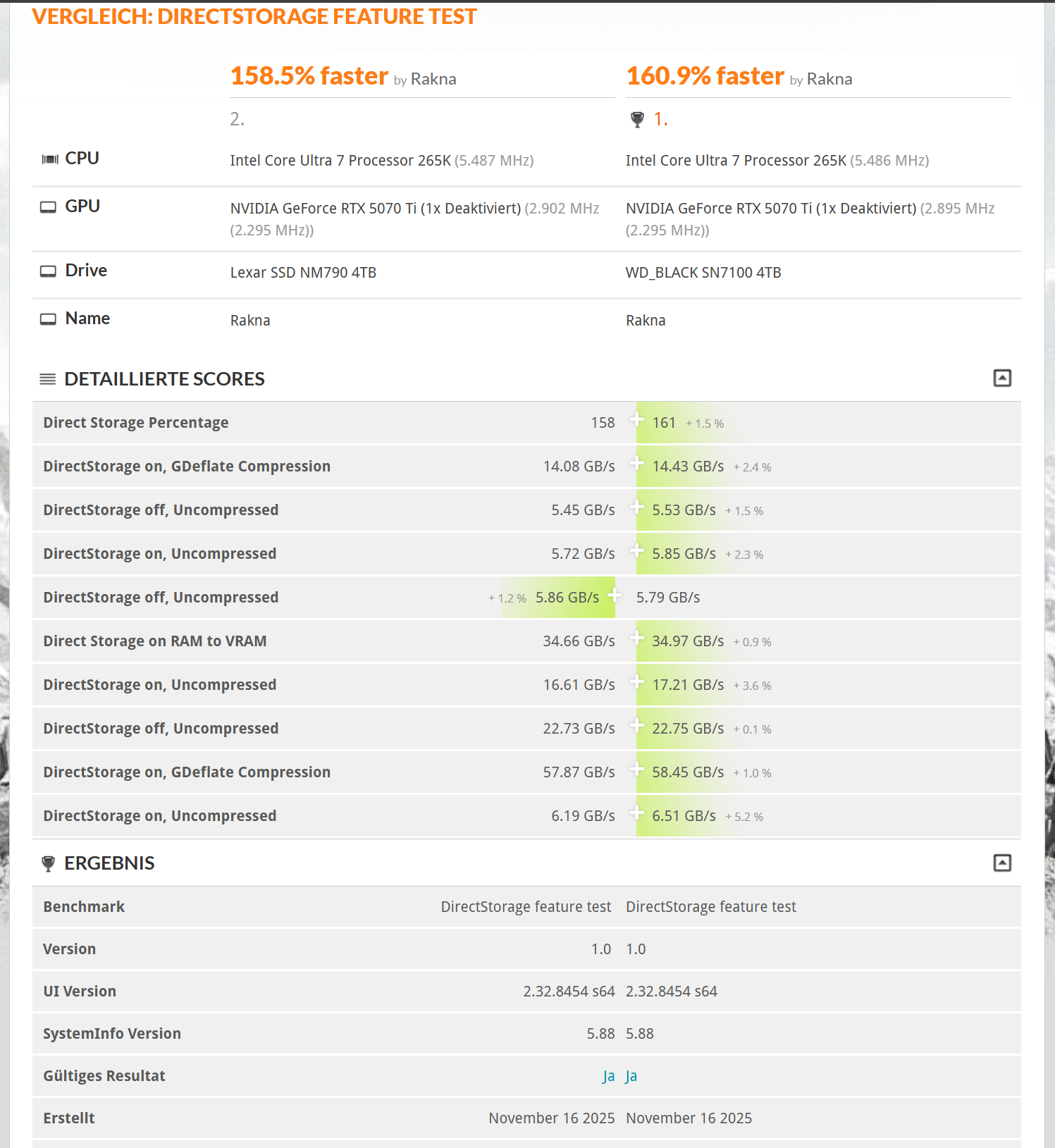
Task: Click plus icon beside 161 score
Action: pos(636,420)
